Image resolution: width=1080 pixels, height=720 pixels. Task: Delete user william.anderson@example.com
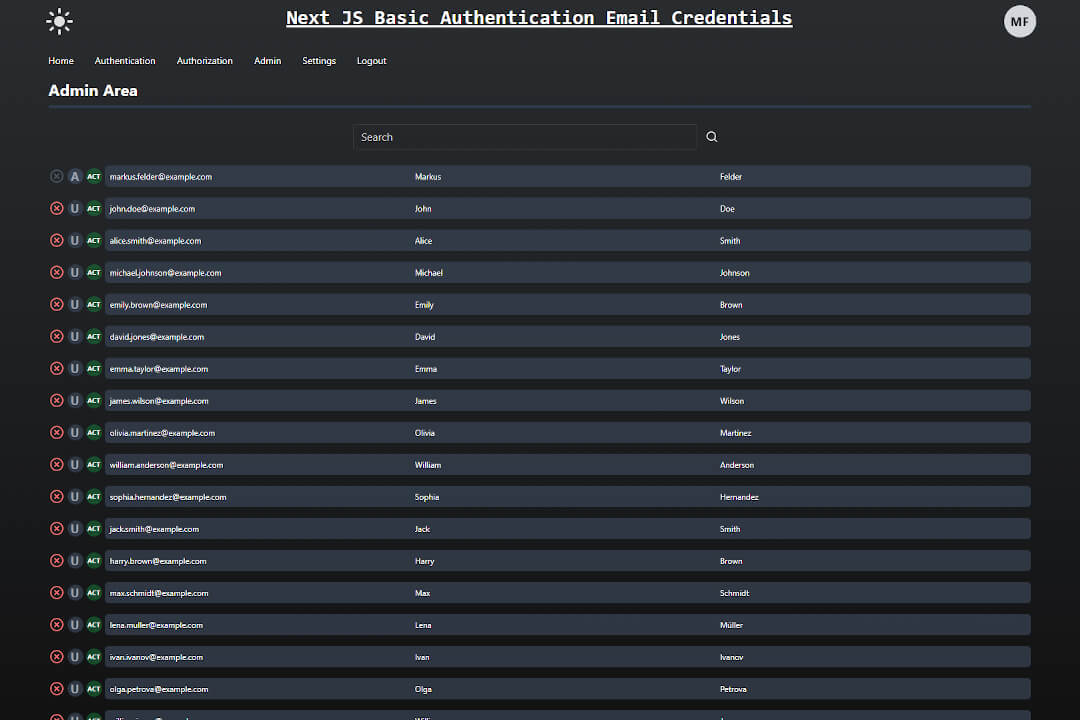56,464
